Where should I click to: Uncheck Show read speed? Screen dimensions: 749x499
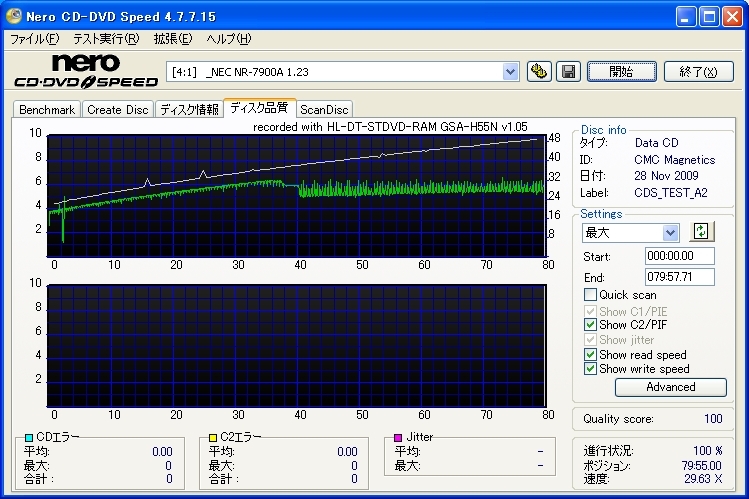tap(590, 355)
